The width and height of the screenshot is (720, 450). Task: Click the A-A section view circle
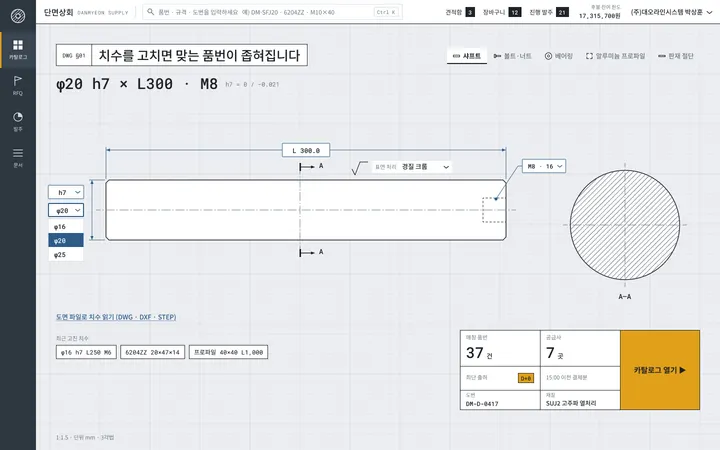click(x=624, y=225)
